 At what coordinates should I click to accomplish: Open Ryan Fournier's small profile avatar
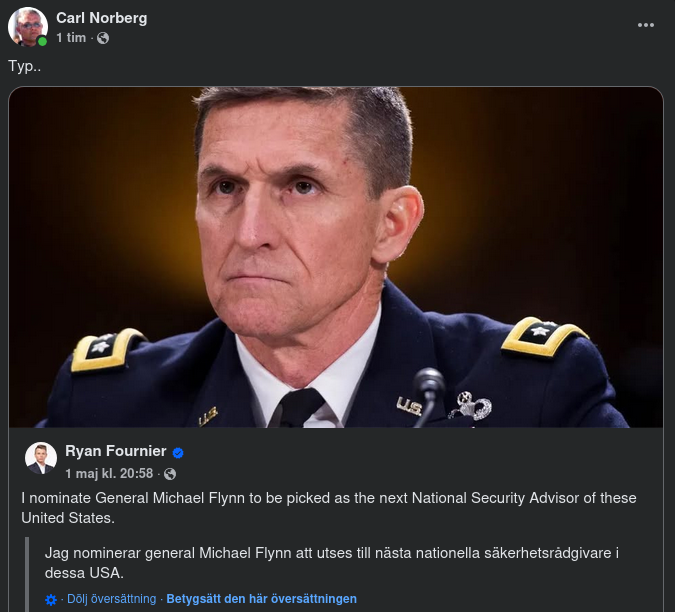point(41,458)
